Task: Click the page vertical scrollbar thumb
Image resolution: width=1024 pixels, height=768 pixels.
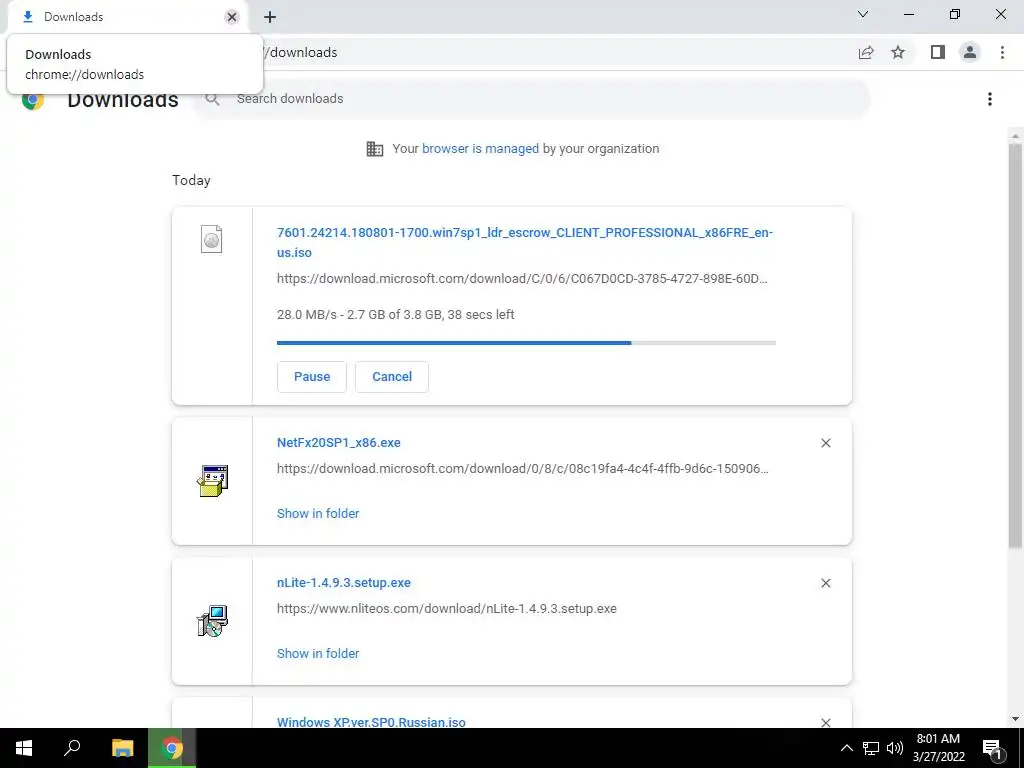Action: (x=1015, y=345)
